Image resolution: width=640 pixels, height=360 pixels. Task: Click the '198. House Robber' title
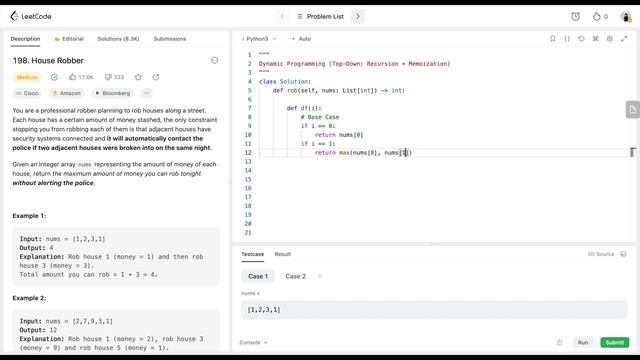click(x=48, y=60)
